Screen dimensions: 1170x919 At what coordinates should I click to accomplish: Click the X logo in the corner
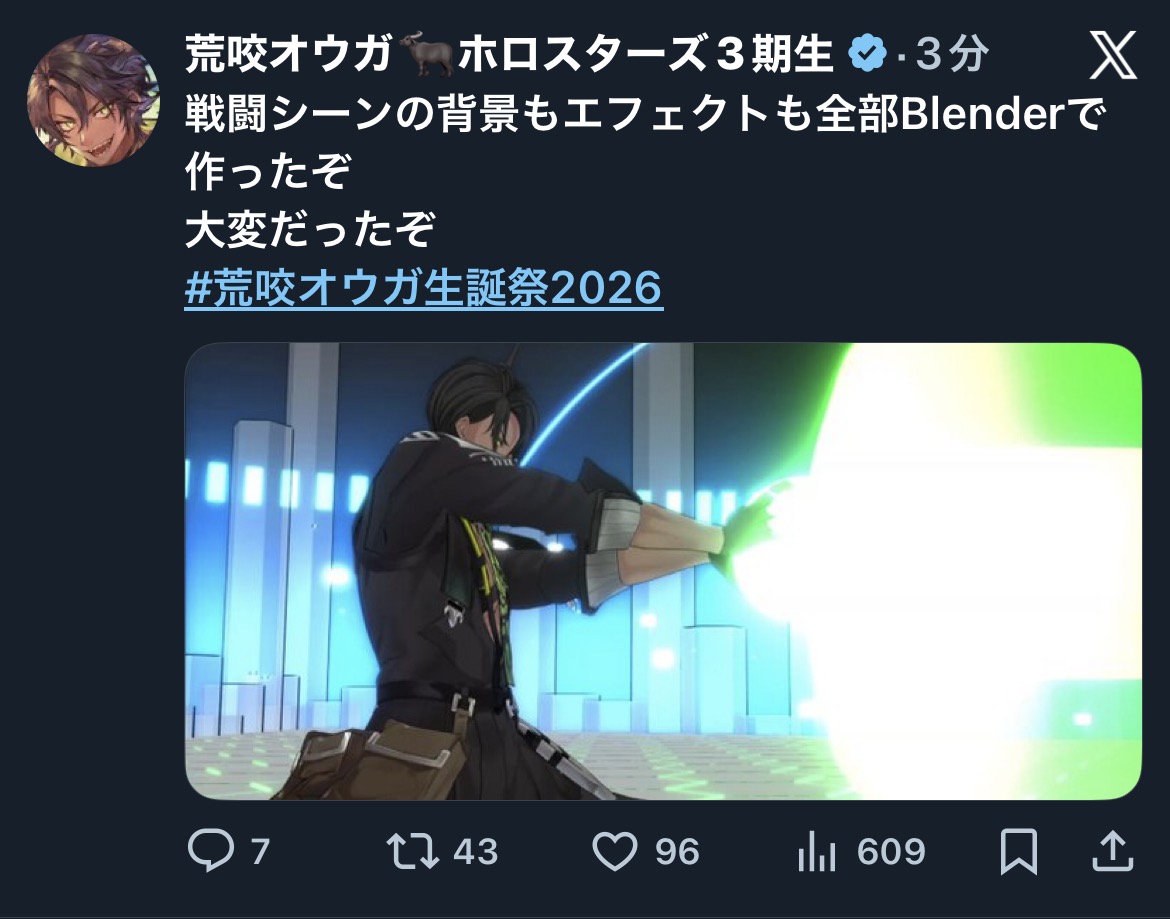coord(1113,54)
